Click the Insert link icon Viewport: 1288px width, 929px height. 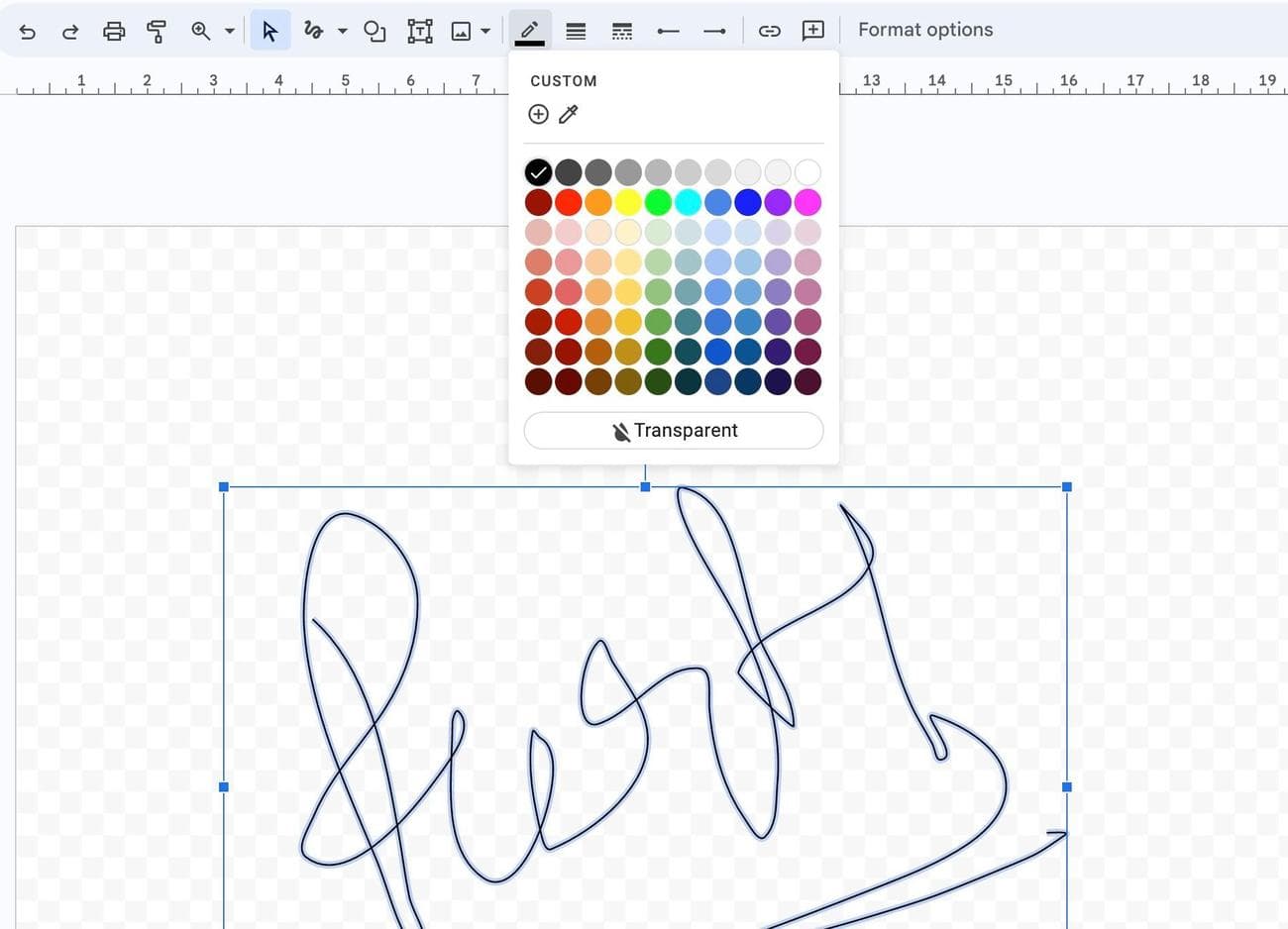point(769,31)
